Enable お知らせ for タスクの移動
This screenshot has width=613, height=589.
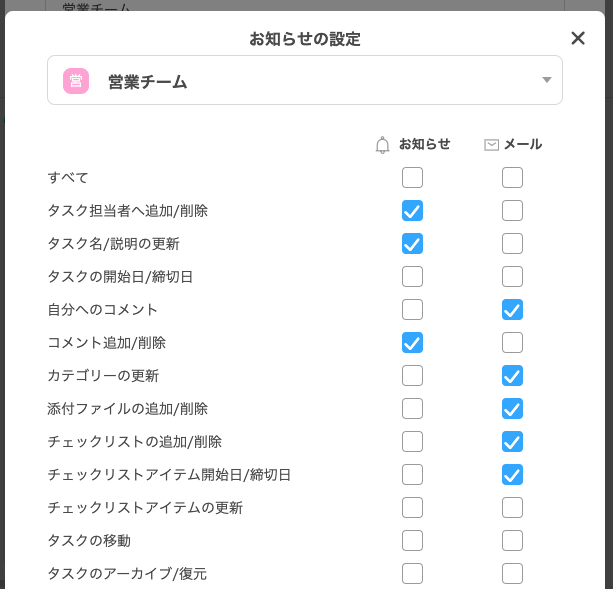tap(412, 541)
